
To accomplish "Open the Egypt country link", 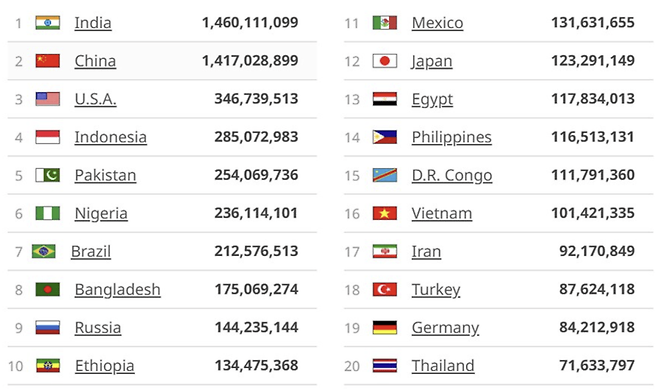I will point(432,100).
